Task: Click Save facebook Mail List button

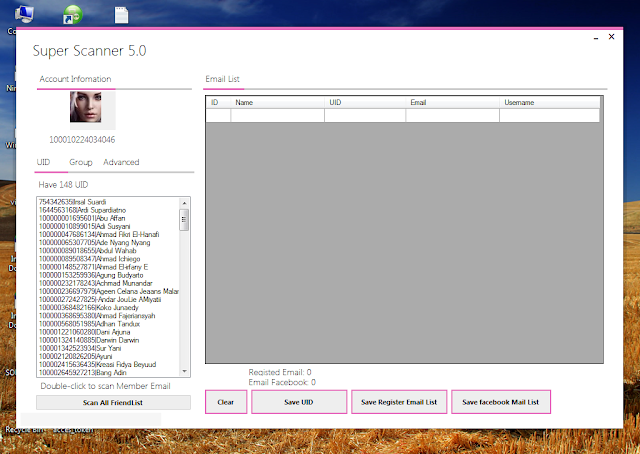Action: coord(500,402)
